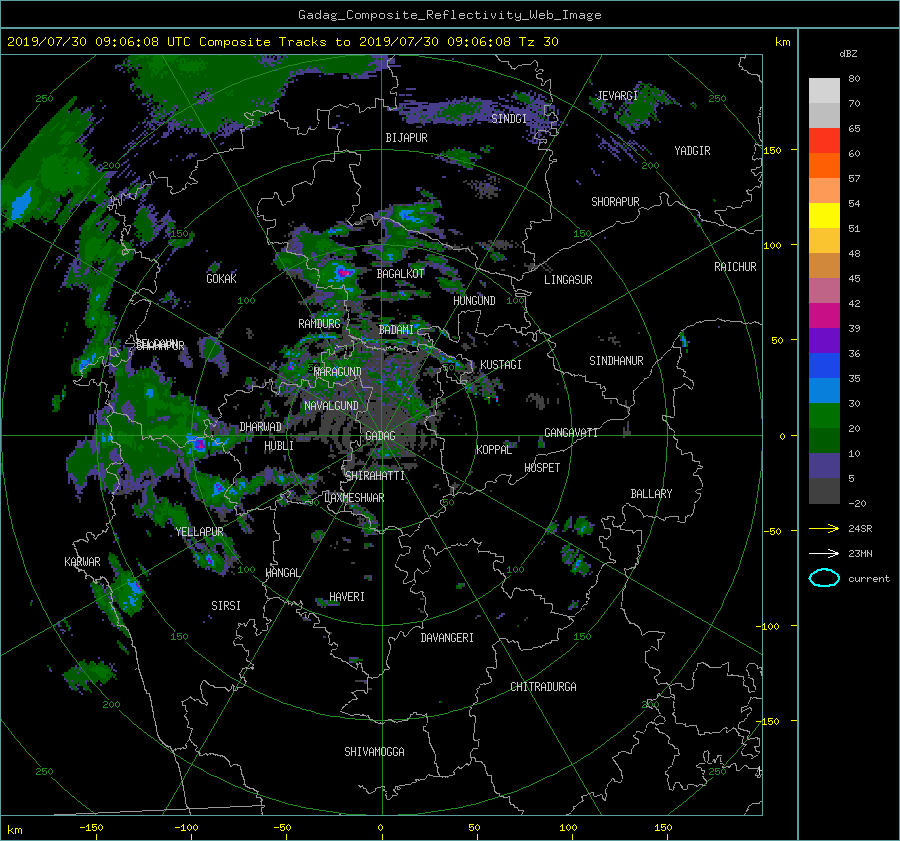
Task: Select the red 60-65 dBZ legend swatch
Action: (x=824, y=141)
